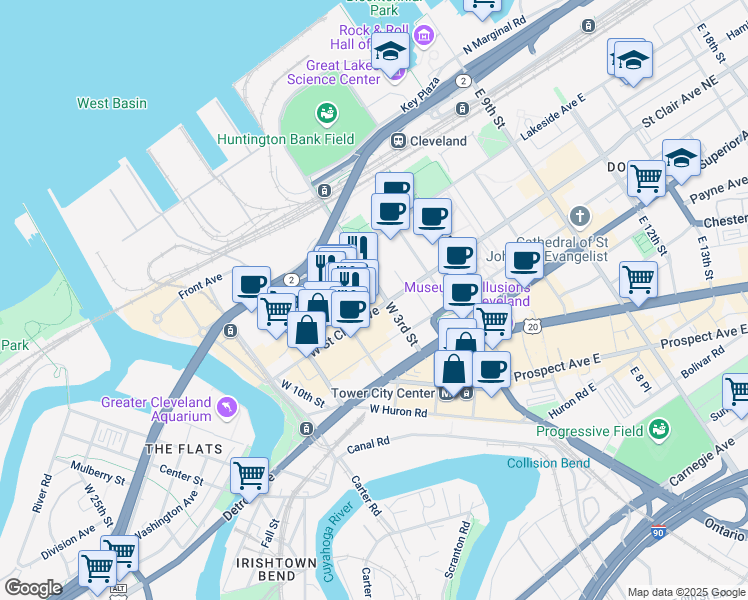Select the shopping cart marker on Detroit Ave
This screenshot has width=748, height=600.
[249, 476]
